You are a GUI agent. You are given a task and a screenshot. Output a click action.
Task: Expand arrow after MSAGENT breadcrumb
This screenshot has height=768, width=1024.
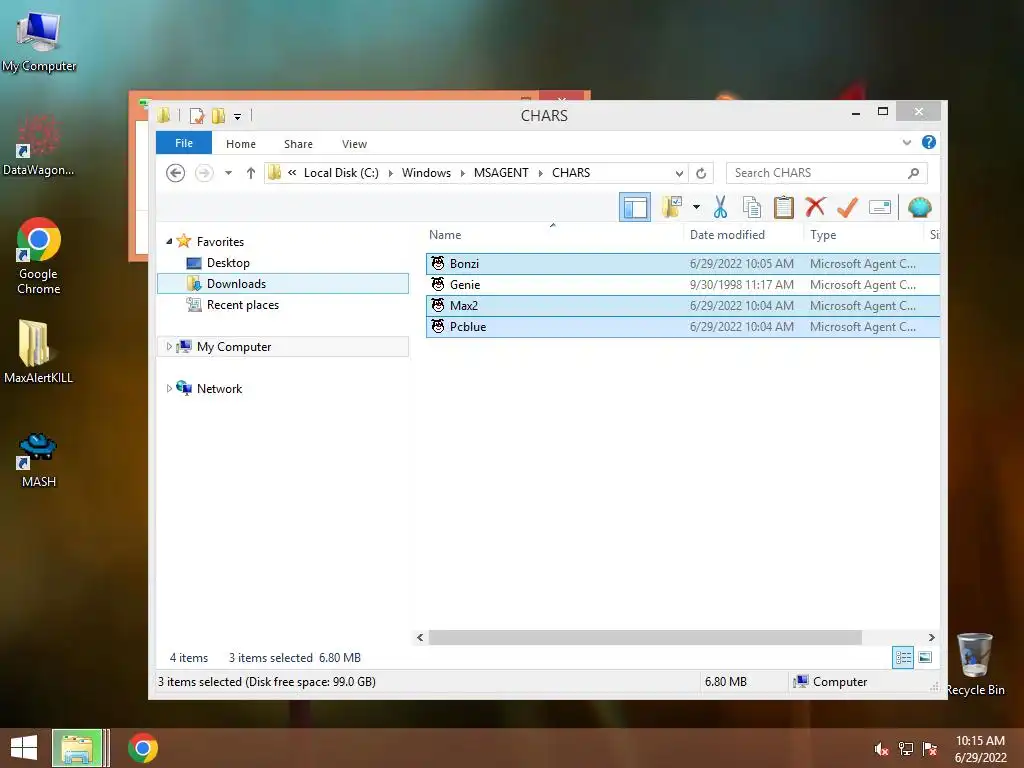coord(541,173)
